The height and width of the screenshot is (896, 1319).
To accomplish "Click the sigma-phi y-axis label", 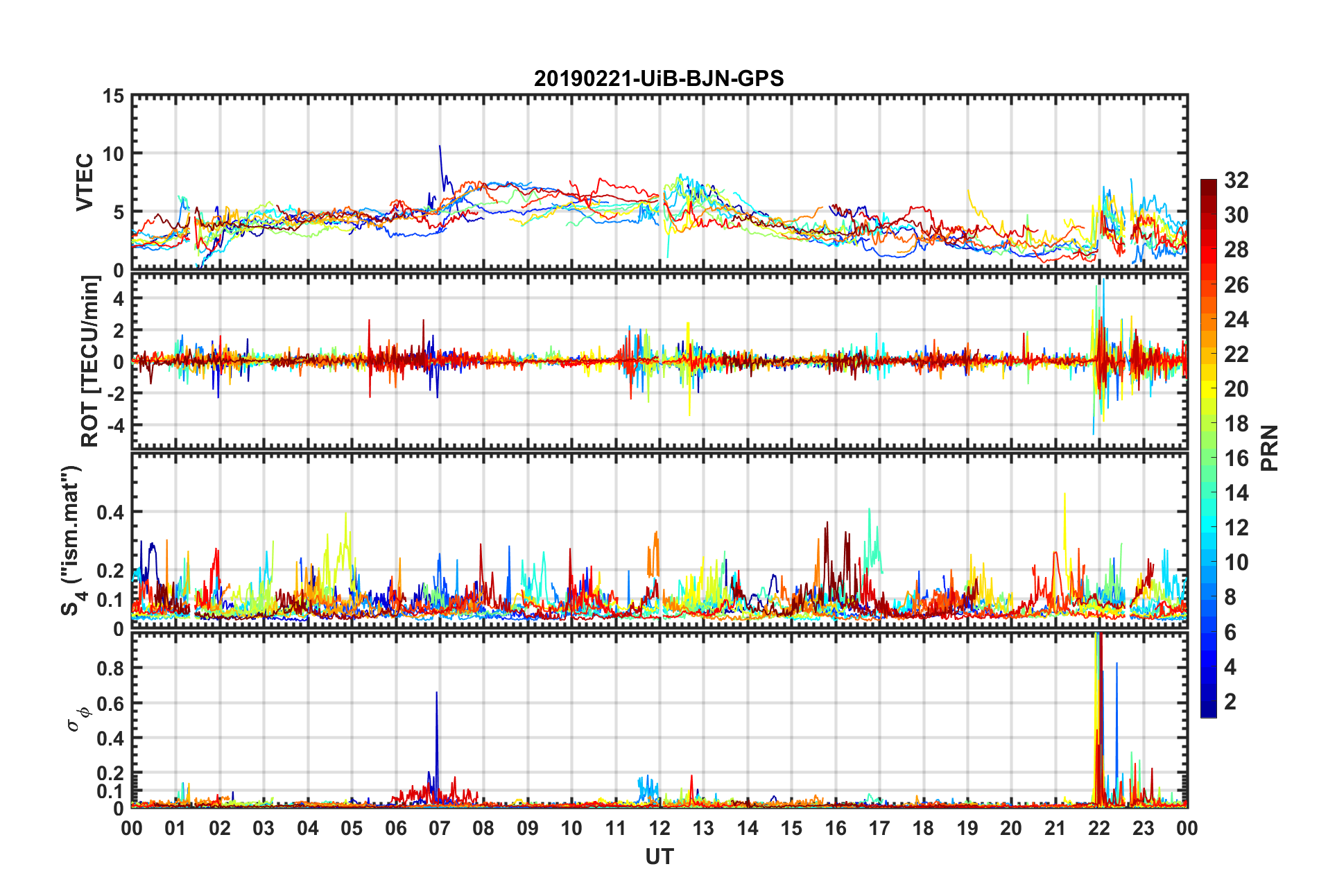I will (x=77, y=719).
